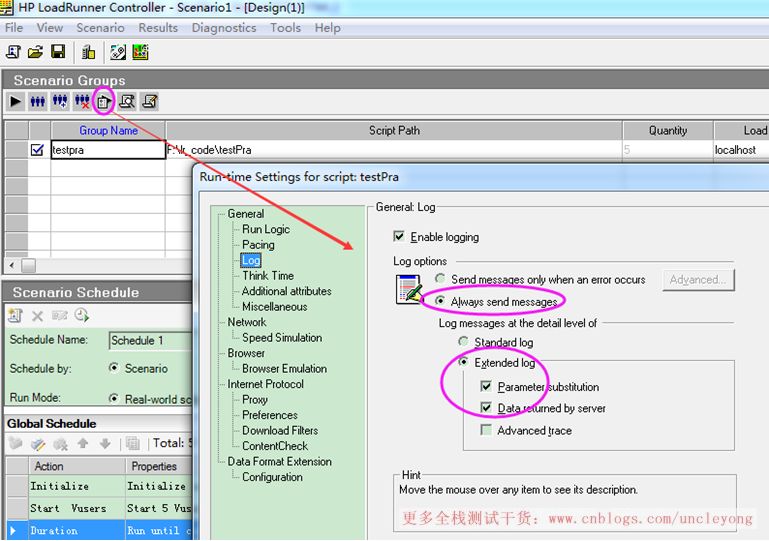Select Proxy in the settings tree
Image resolution: width=769 pixels, height=541 pixels.
pos(255,400)
